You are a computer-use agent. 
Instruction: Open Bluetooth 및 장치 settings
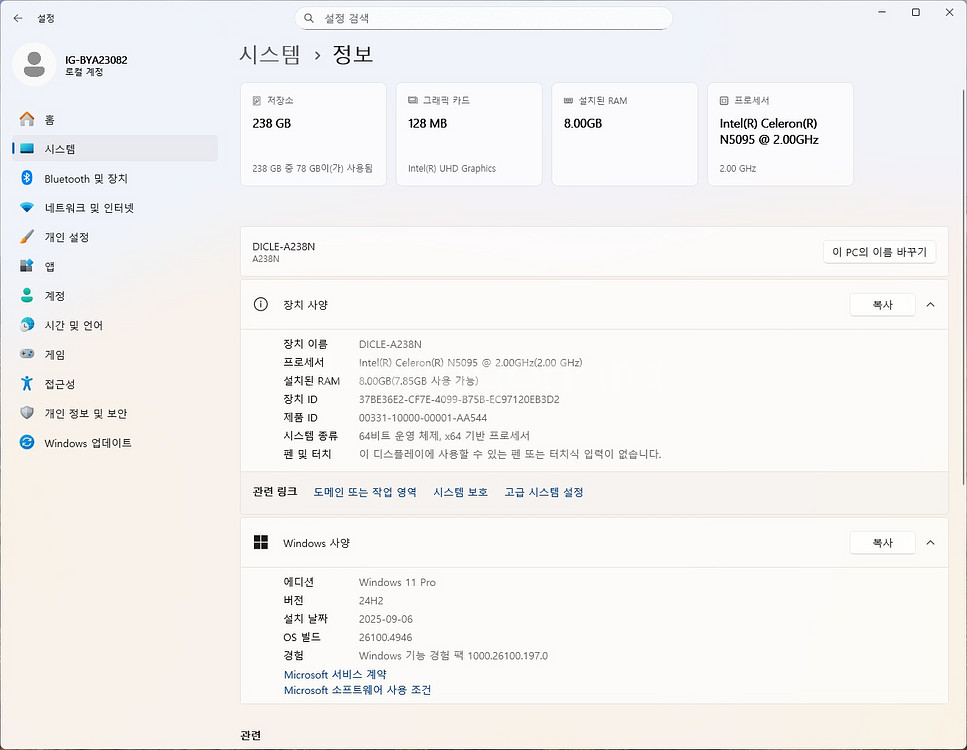(115, 178)
